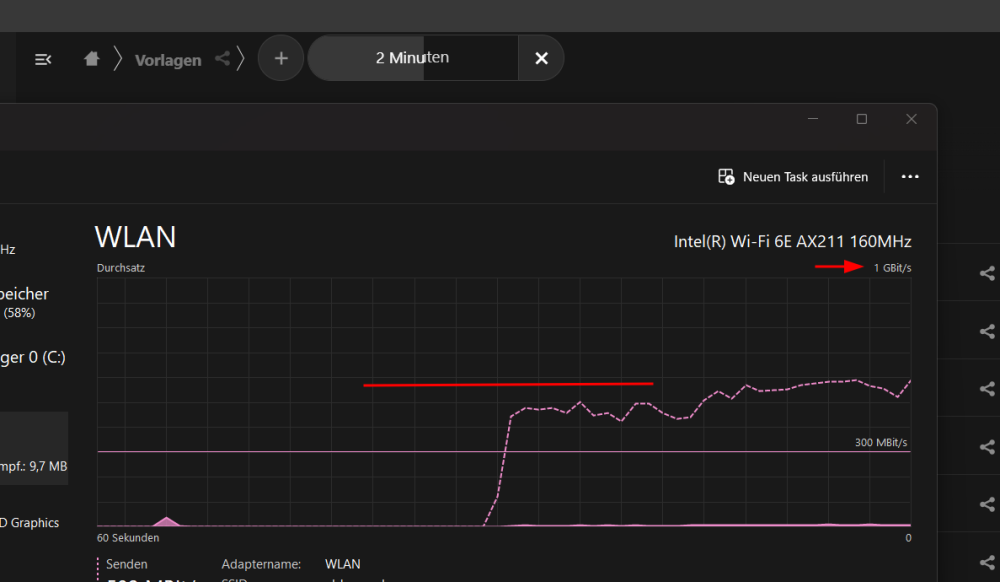Click the 300 MBit/s graph label
This screenshot has height=582, width=1000.
881,442
